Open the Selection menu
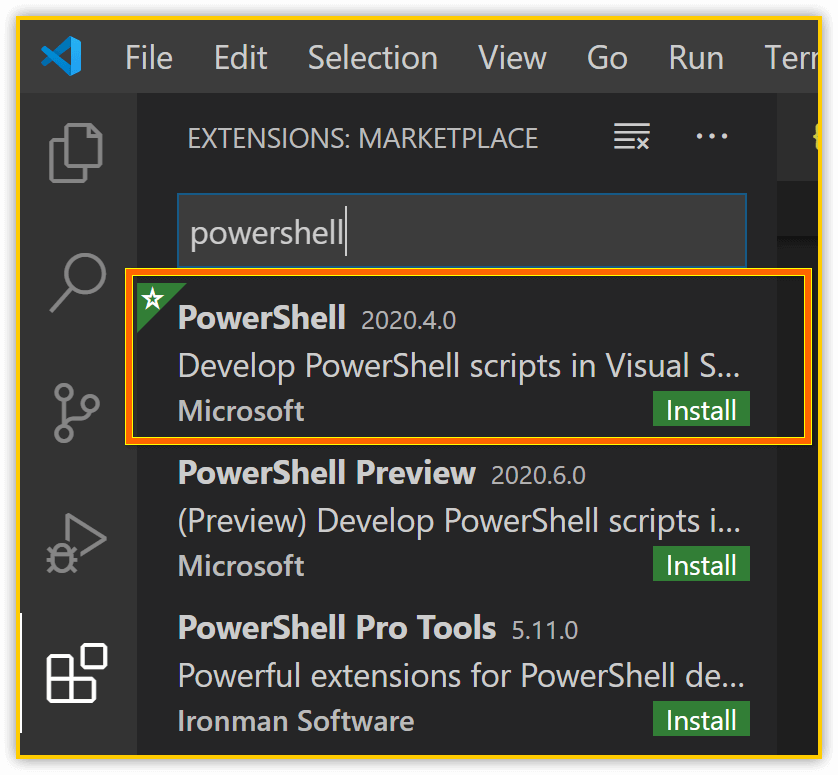This screenshot has width=838, height=775. 373,57
